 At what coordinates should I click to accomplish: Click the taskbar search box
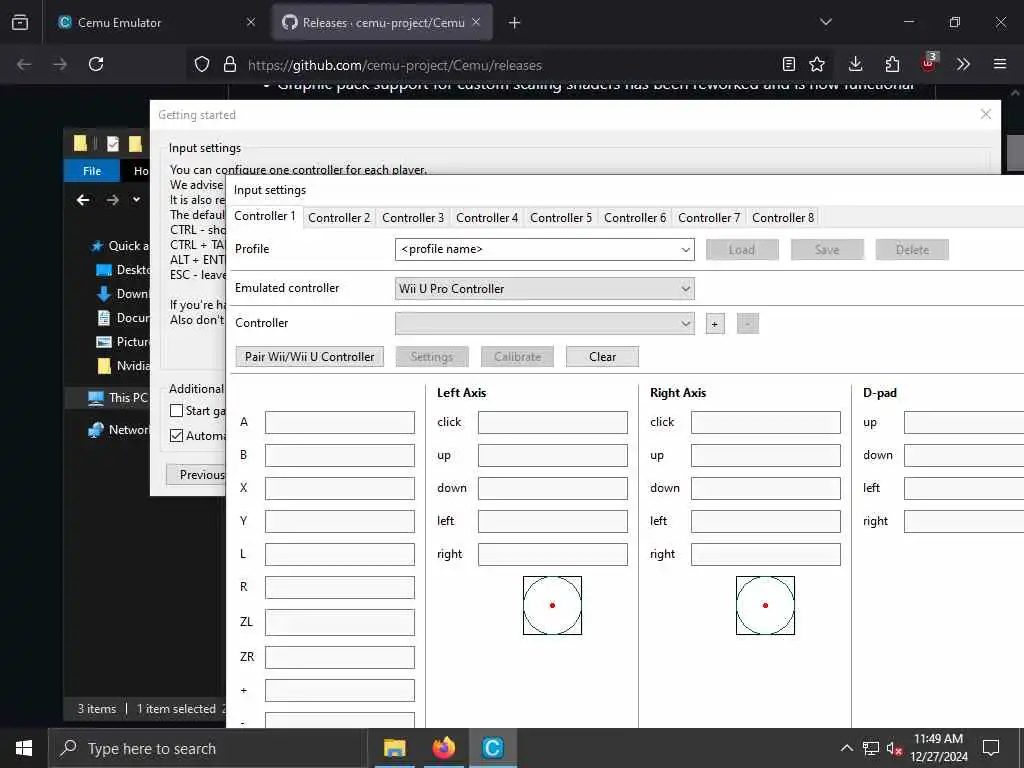pyautogui.click(x=208, y=748)
